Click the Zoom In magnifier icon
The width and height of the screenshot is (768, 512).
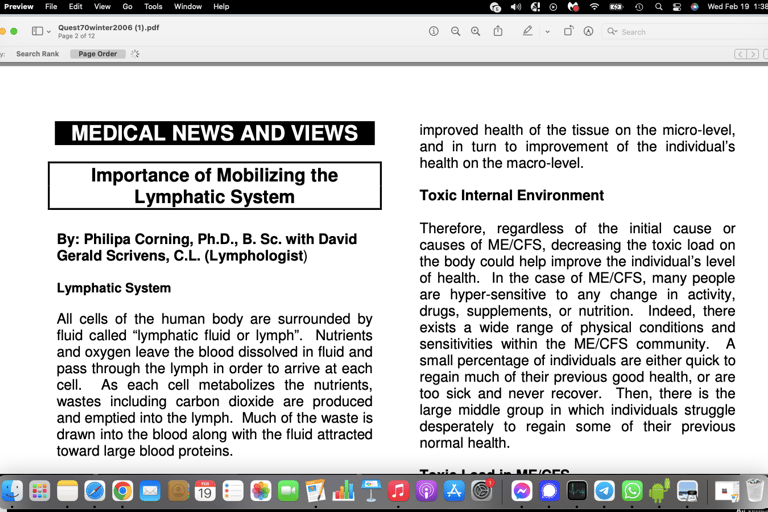click(476, 31)
